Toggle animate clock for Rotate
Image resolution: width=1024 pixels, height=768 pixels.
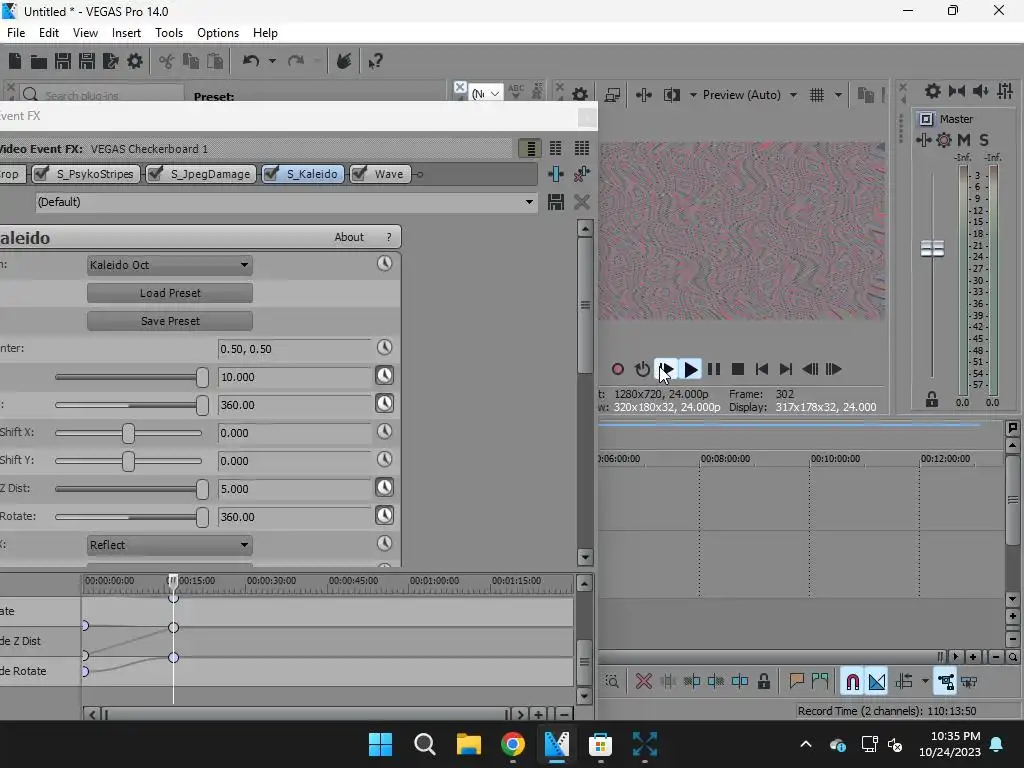click(385, 515)
